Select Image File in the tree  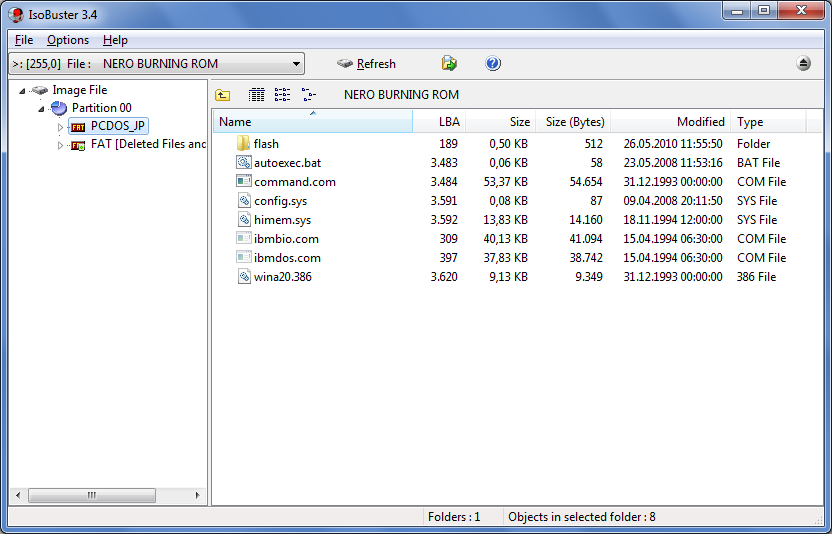coord(80,90)
